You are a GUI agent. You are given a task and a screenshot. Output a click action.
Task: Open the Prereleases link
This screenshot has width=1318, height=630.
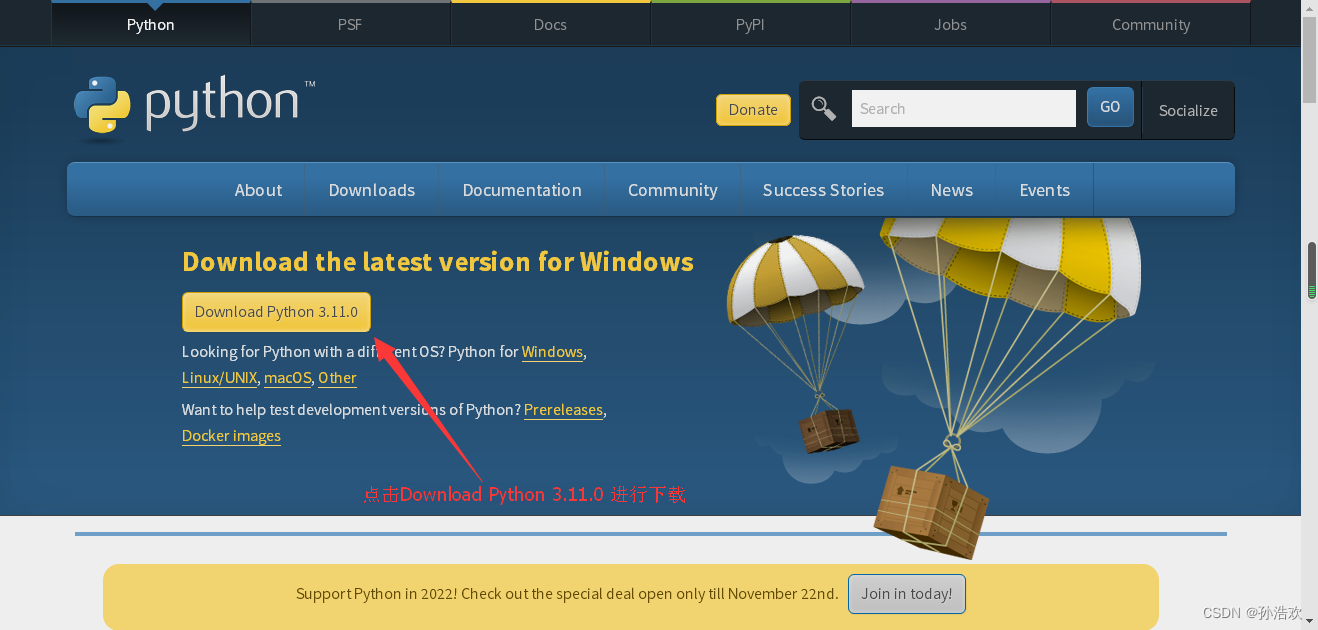[563, 410]
